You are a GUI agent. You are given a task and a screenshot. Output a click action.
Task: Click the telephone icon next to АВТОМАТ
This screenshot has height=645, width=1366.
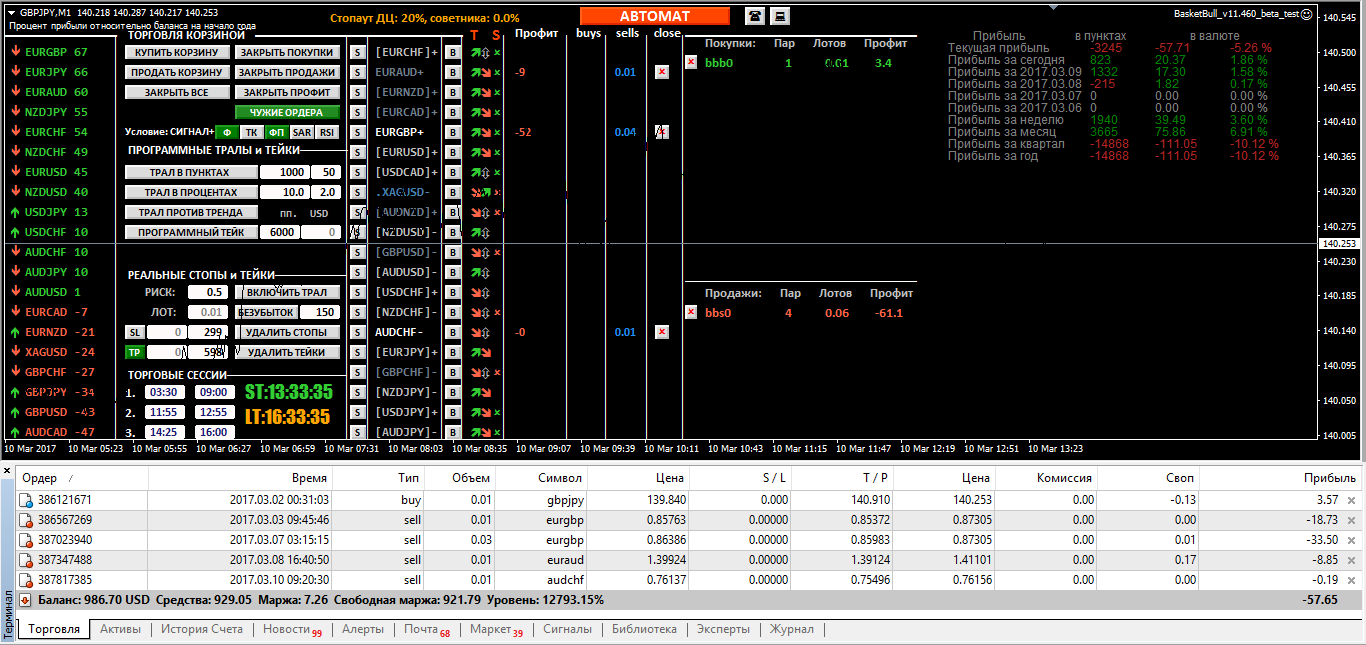754,16
